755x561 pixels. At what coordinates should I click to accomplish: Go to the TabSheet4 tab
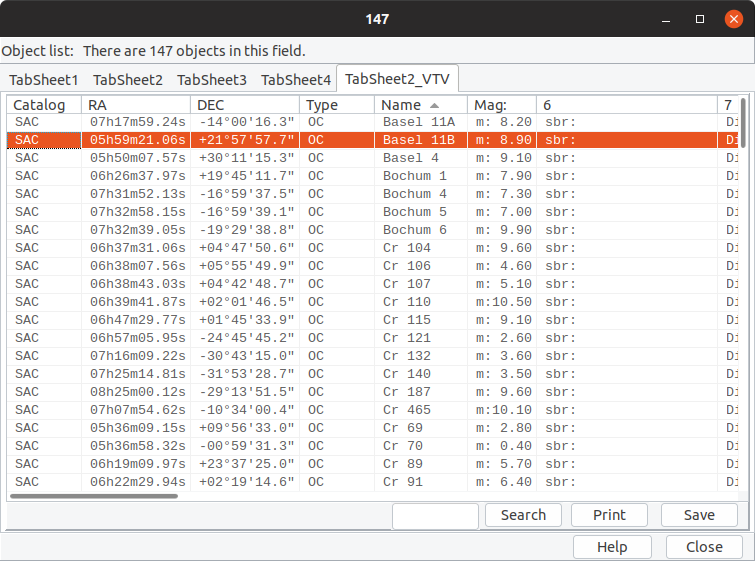296,79
